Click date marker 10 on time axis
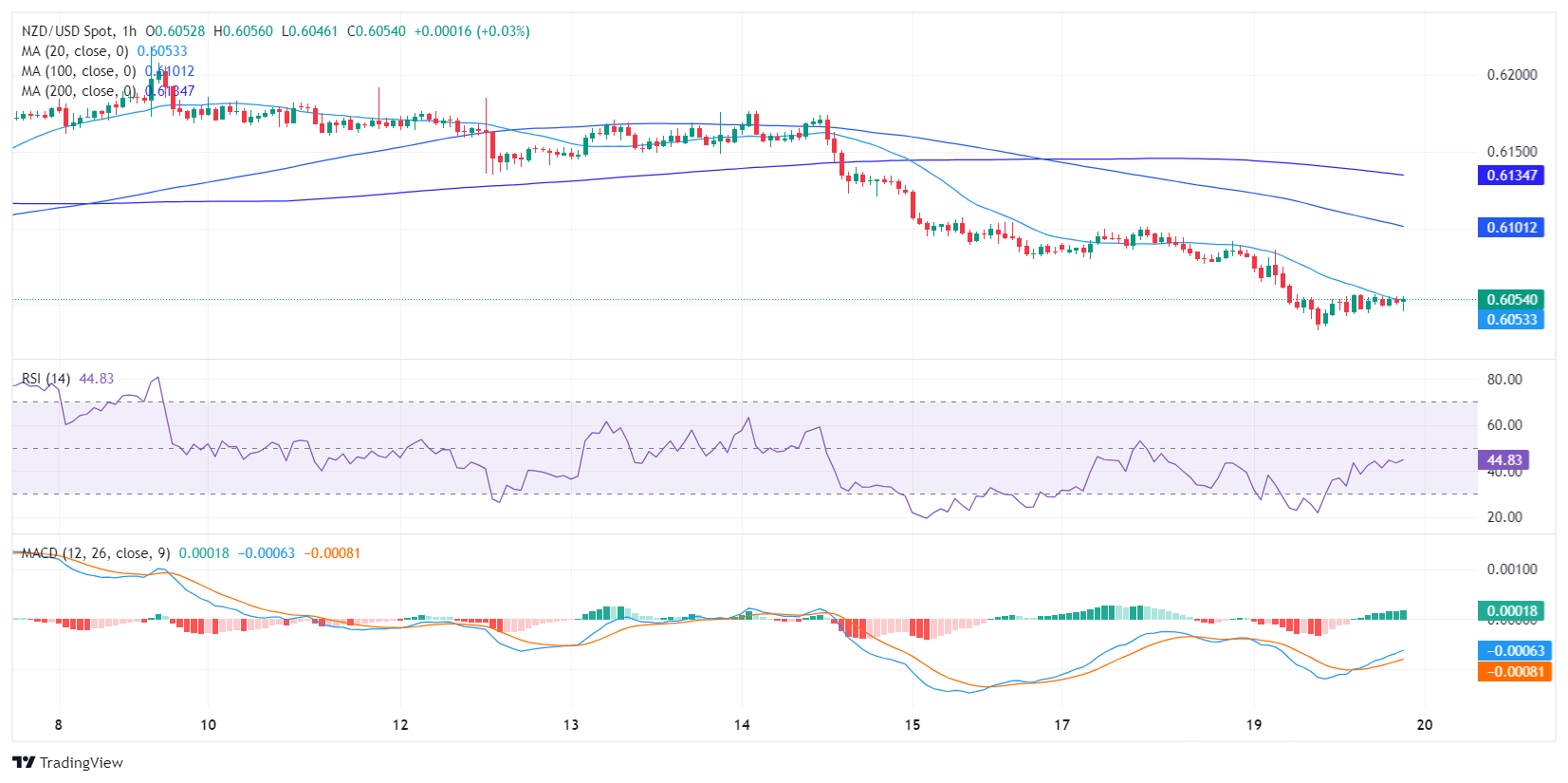This screenshot has width=1568, height=783. tap(208, 725)
